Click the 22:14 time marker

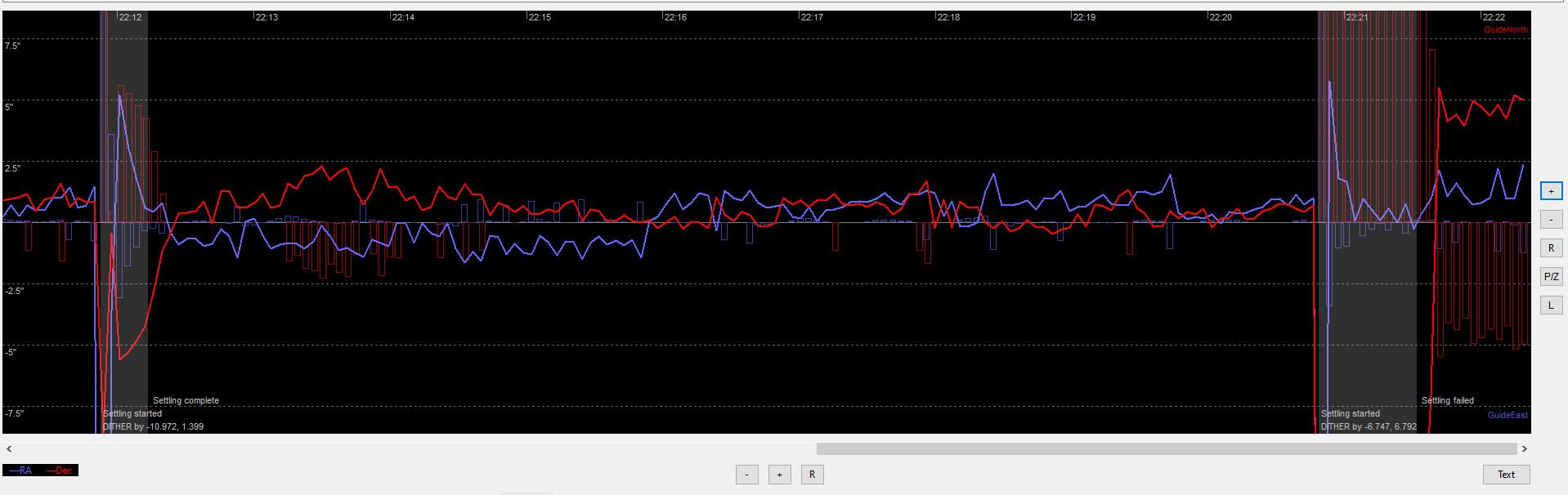coord(403,17)
